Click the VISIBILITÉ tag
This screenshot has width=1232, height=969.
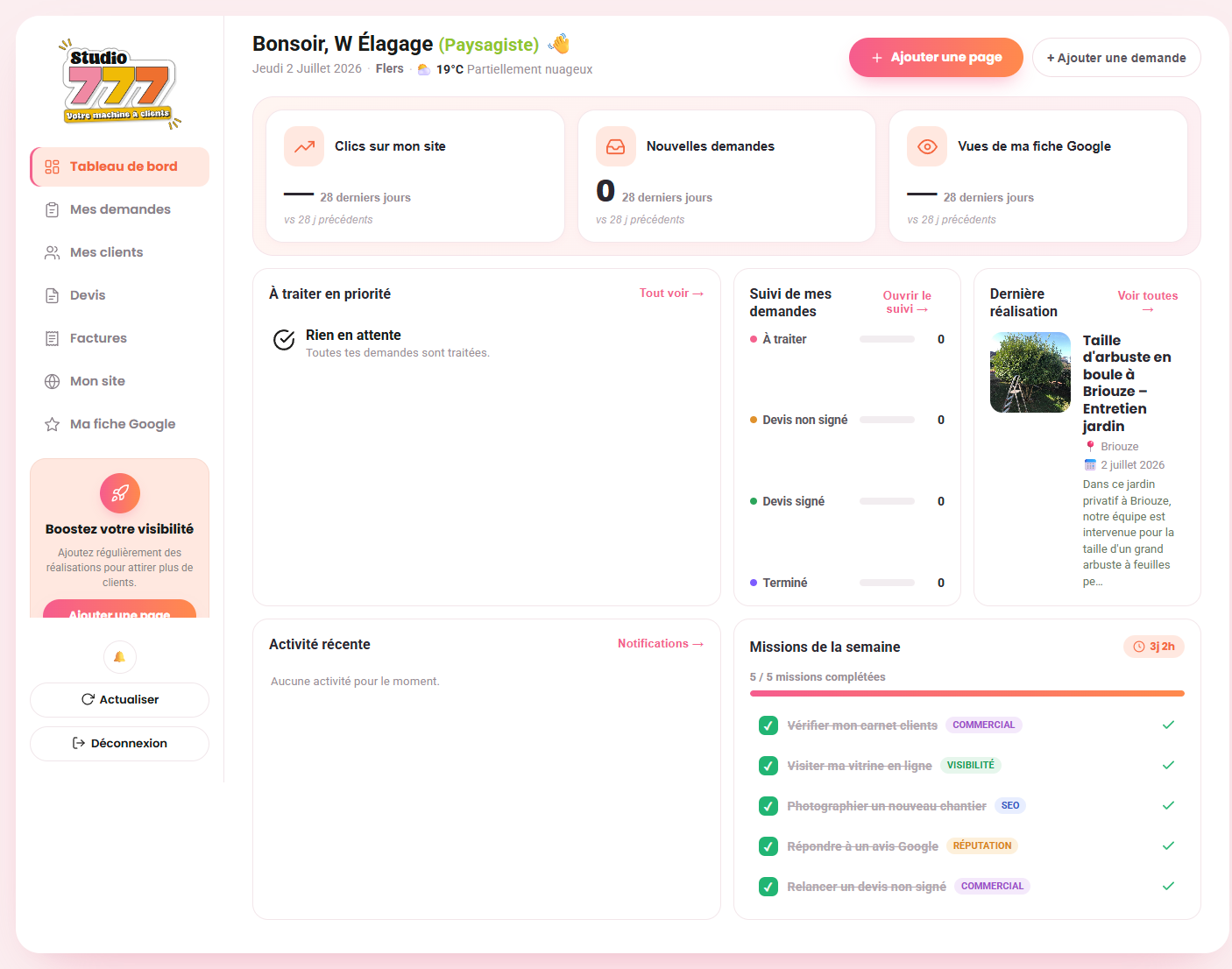coord(971,765)
